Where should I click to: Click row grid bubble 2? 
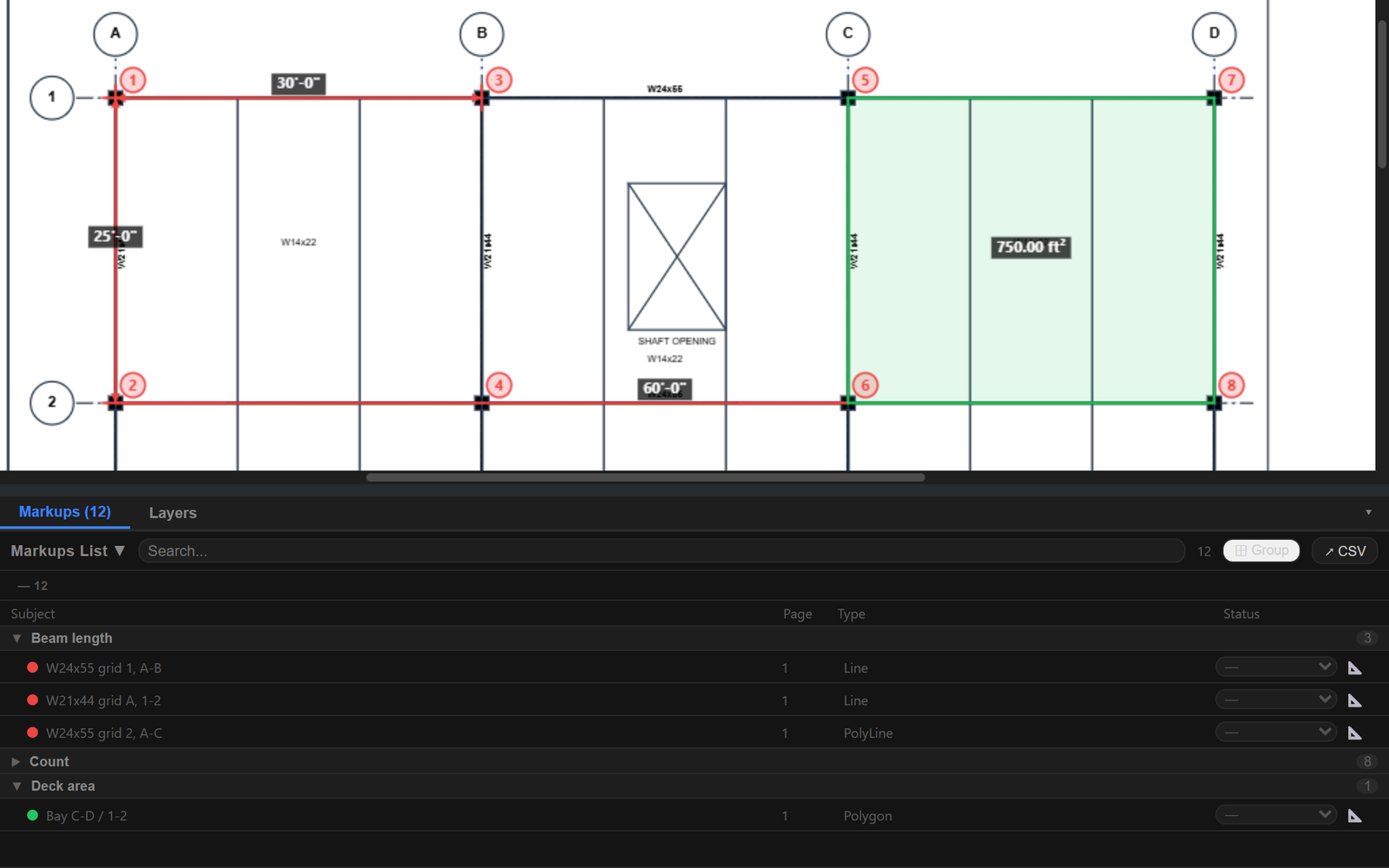click(52, 403)
